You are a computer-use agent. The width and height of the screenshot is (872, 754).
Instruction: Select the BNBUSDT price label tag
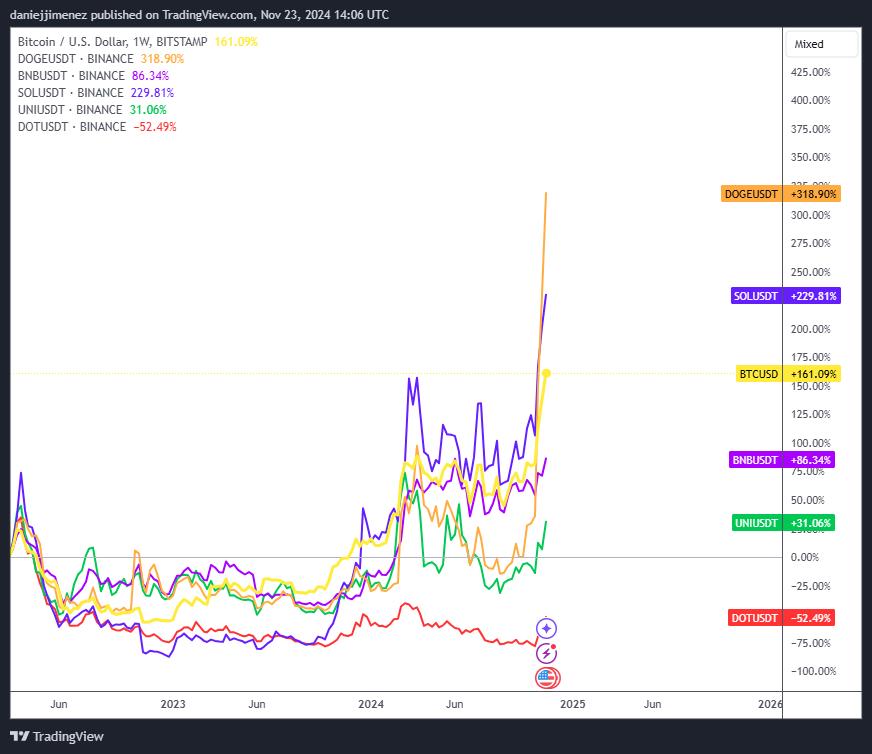[755, 460]
